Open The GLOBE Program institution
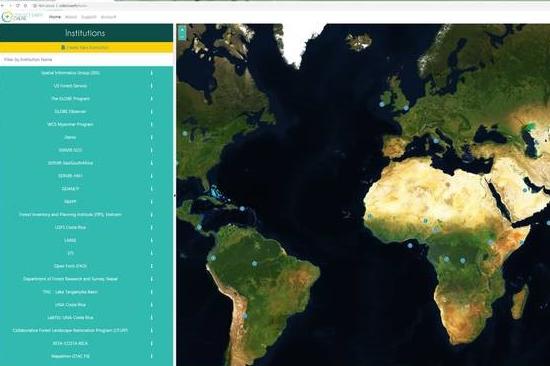Image resolution: width=550 pixels, height=366 pixels. point(71,99)
